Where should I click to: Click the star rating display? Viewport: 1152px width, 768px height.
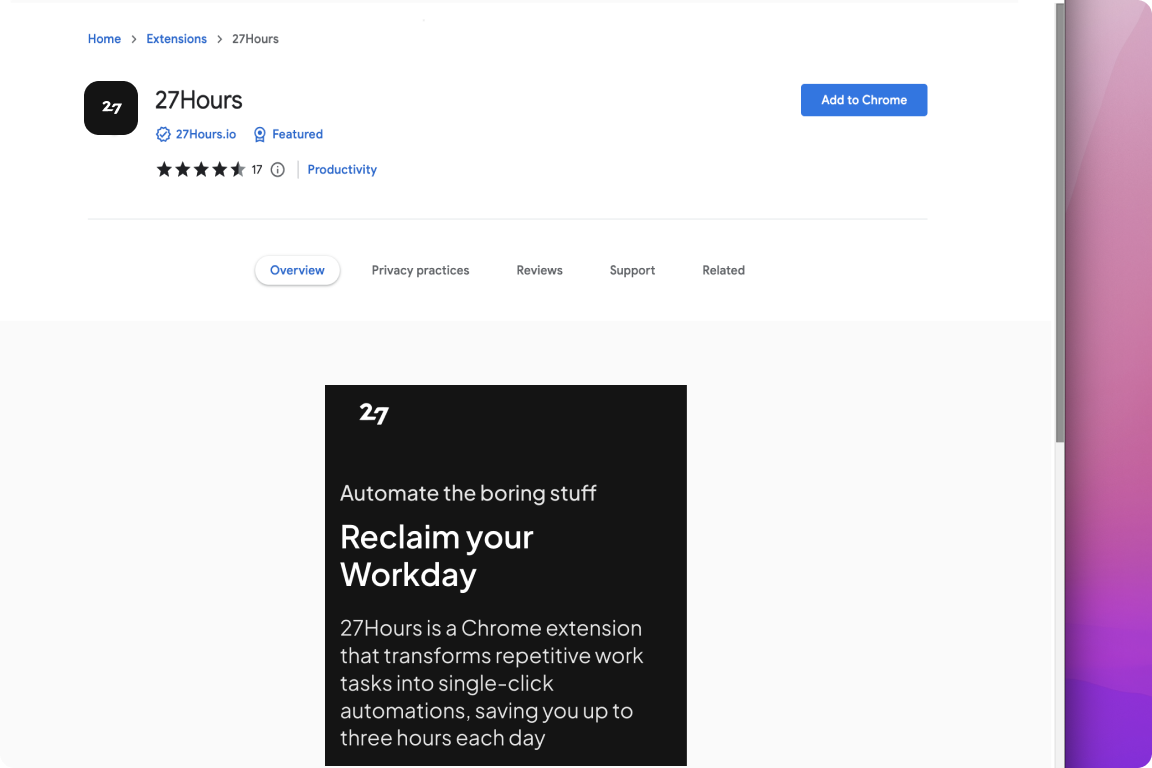tap(201, 170)
